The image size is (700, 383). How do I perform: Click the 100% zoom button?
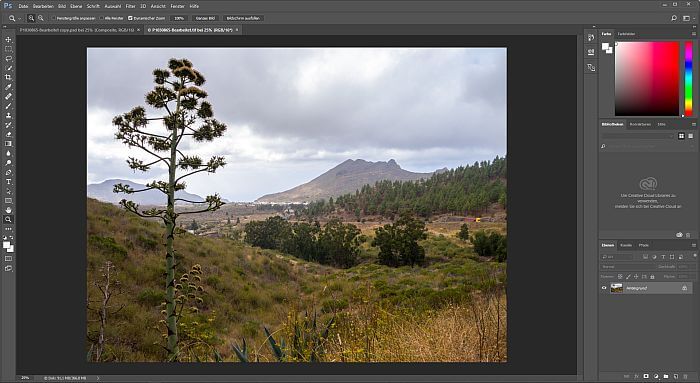tap(179, 18)
